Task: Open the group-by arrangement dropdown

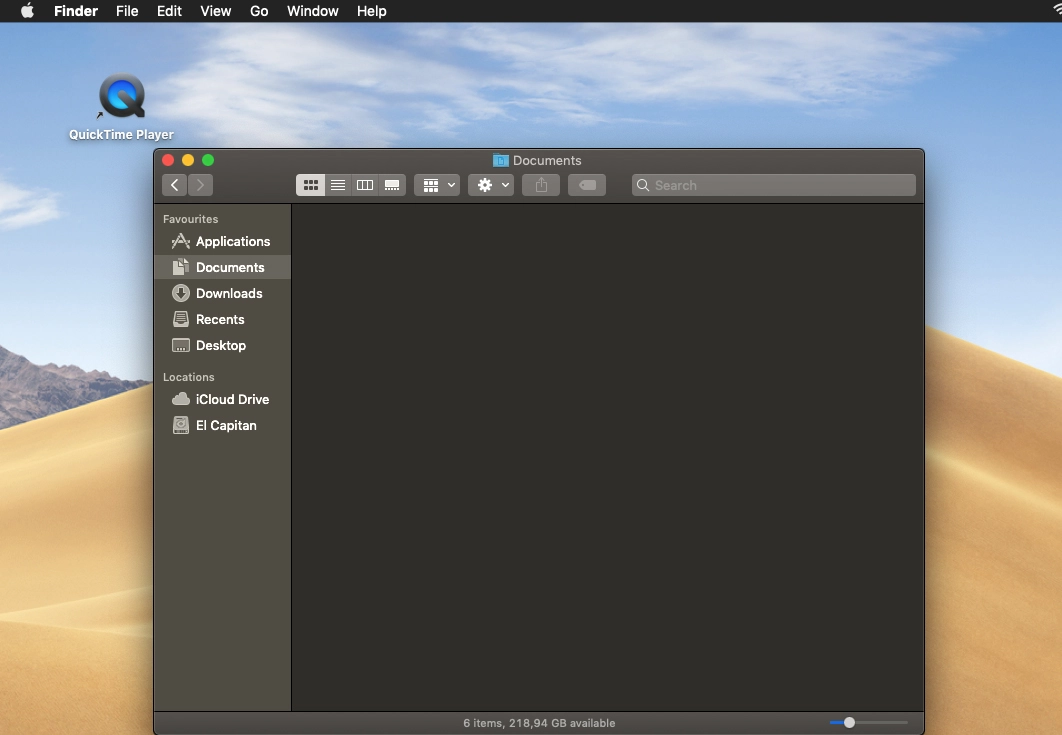Action: [x=437, y=185]
